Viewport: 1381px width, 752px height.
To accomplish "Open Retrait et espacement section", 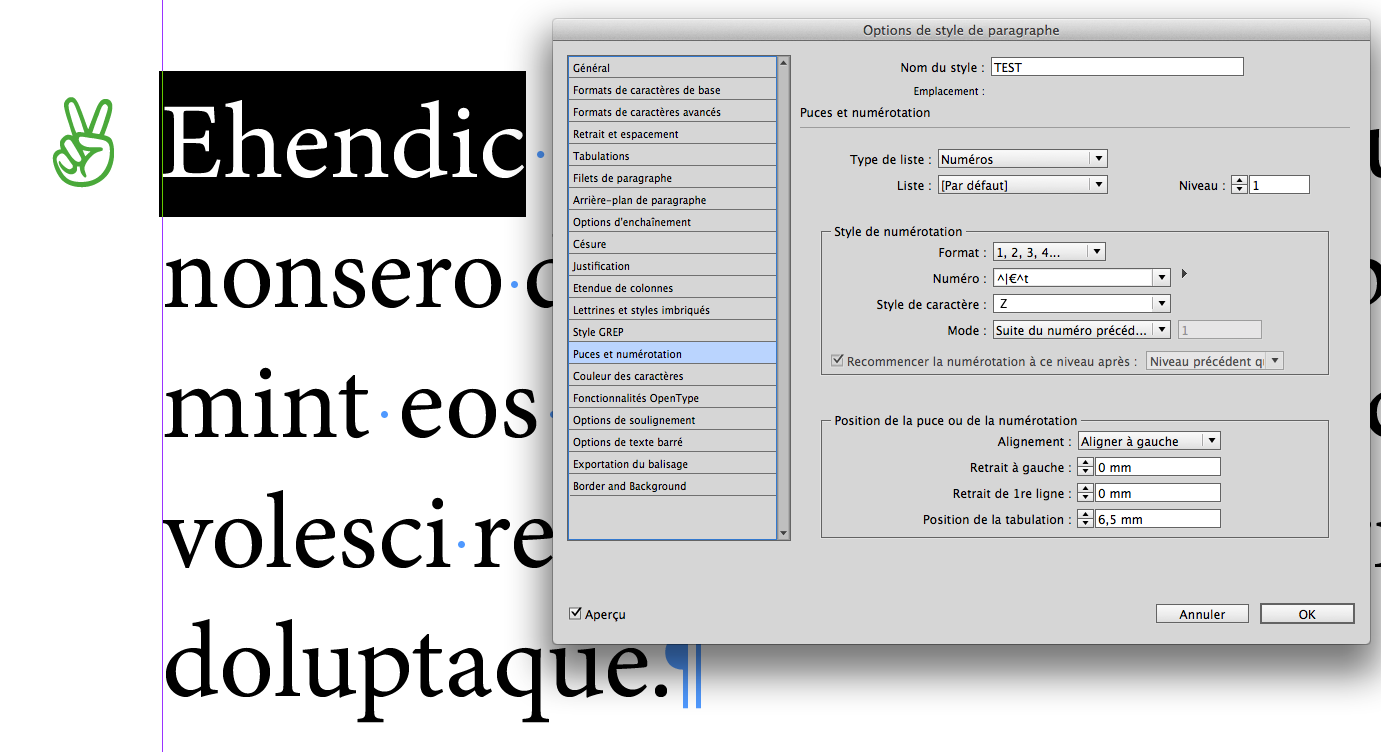I will [x=672, y=134].
